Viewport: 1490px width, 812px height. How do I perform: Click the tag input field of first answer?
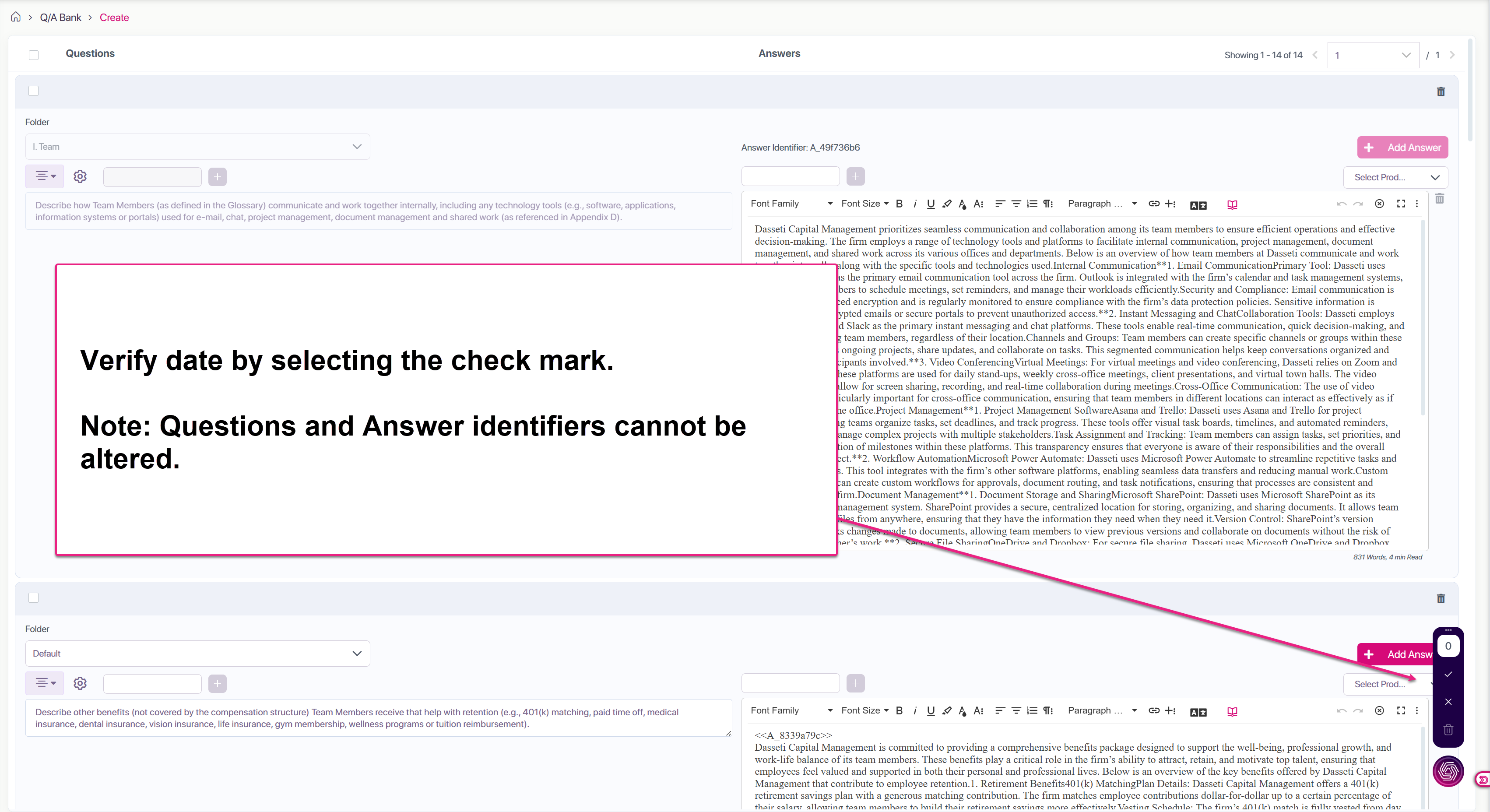click(x=790, y=176)
